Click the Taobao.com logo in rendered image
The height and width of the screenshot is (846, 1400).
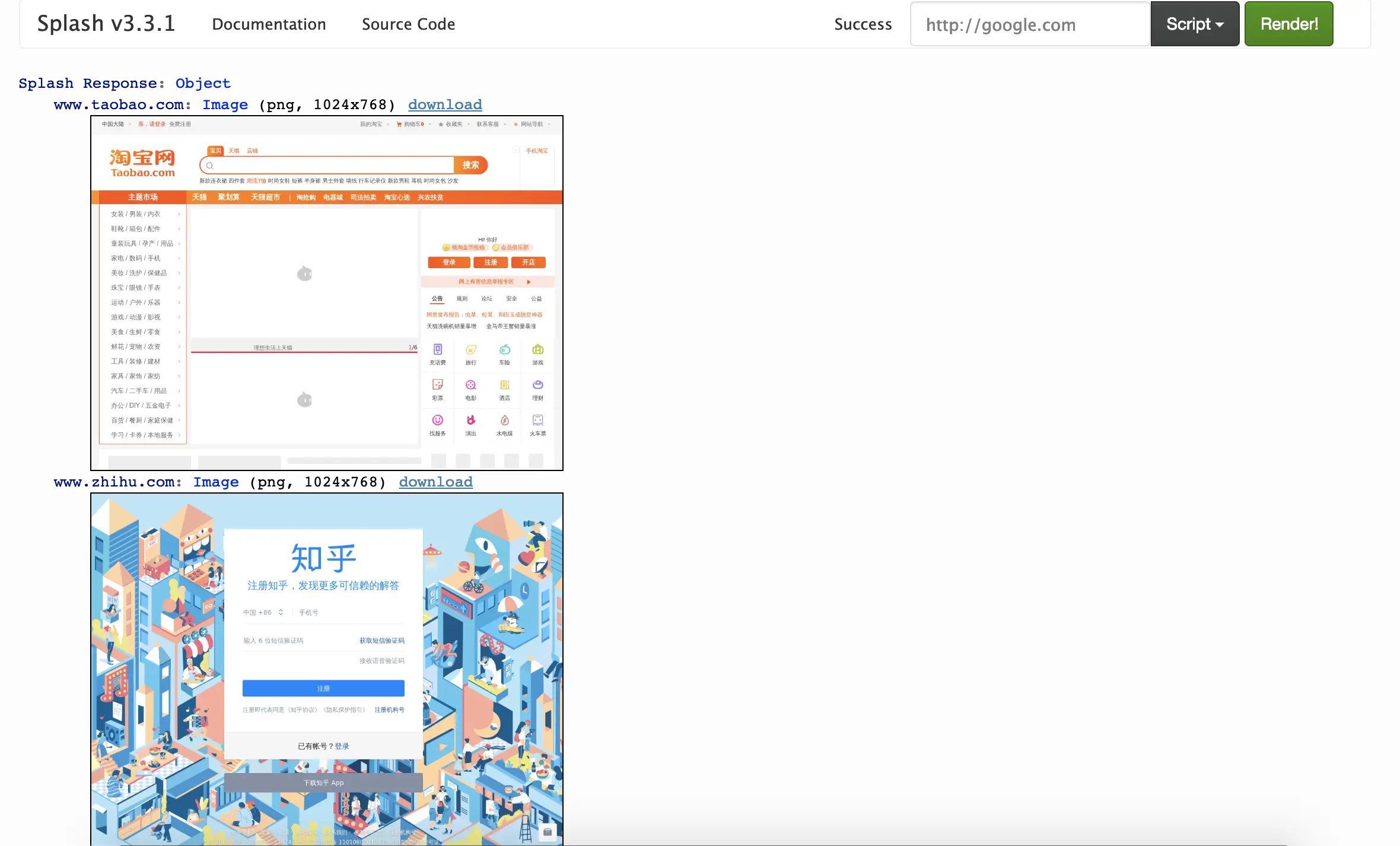point(142,163)
